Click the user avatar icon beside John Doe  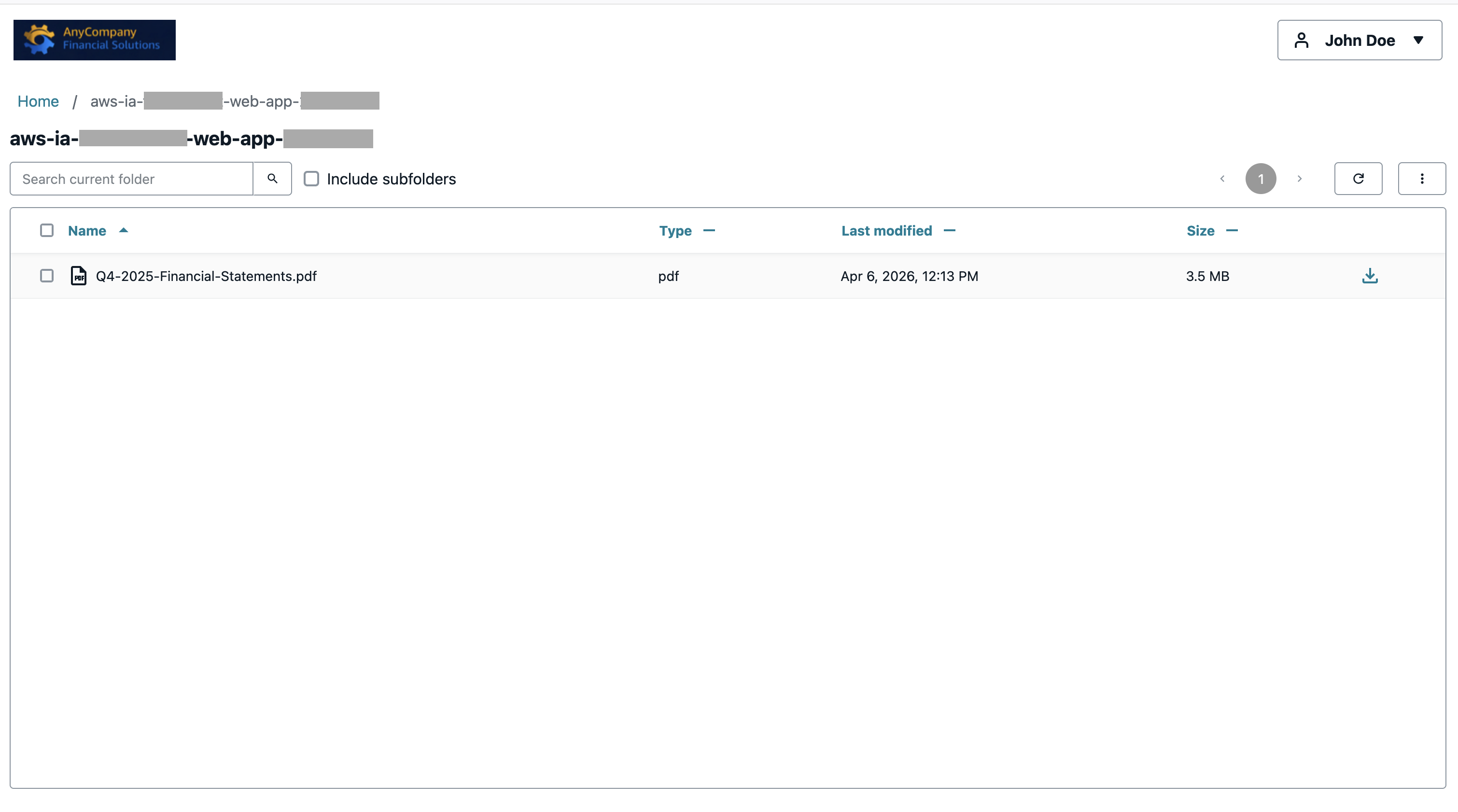tap(1301, 40)
